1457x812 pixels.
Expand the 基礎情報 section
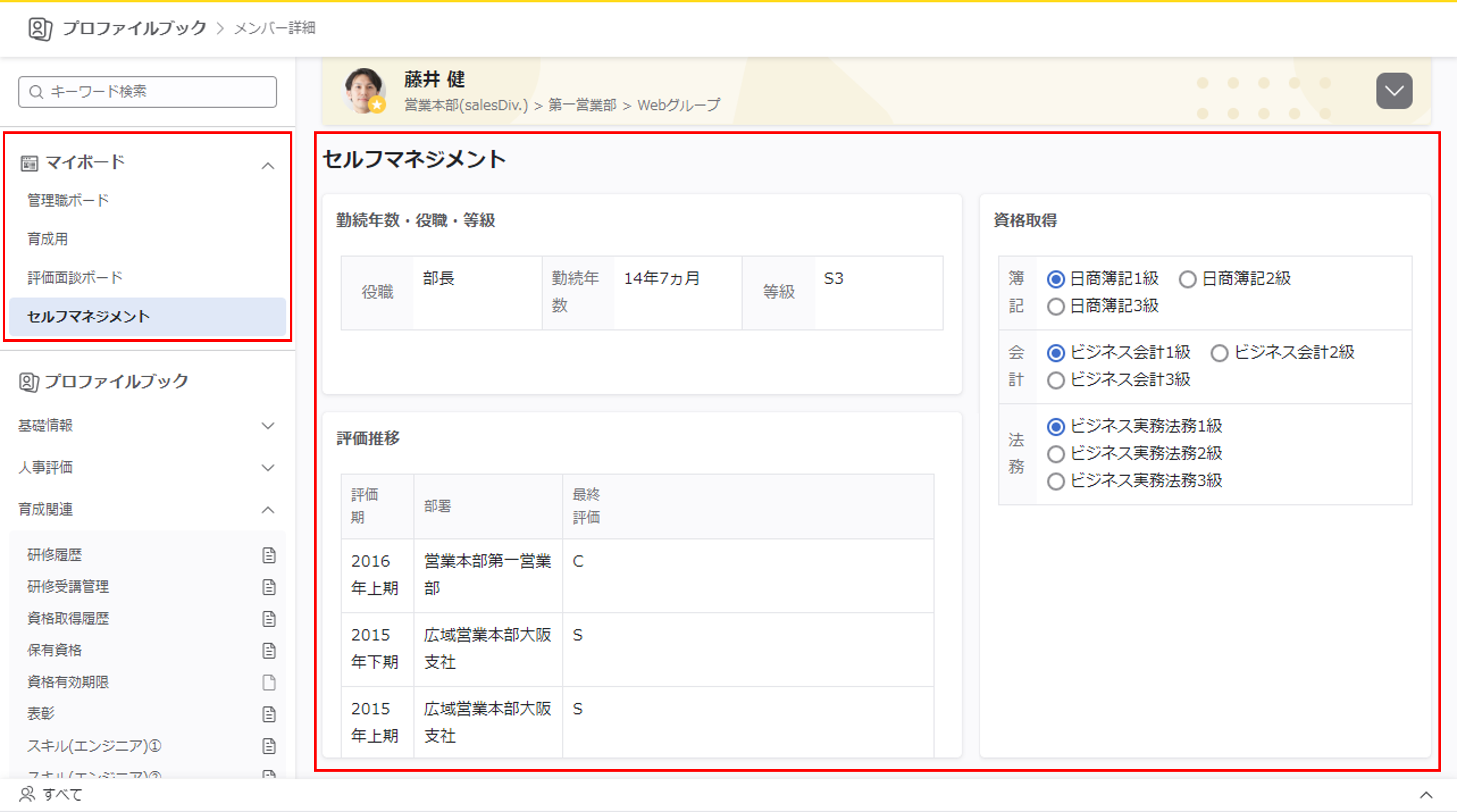tap(269, 426)
